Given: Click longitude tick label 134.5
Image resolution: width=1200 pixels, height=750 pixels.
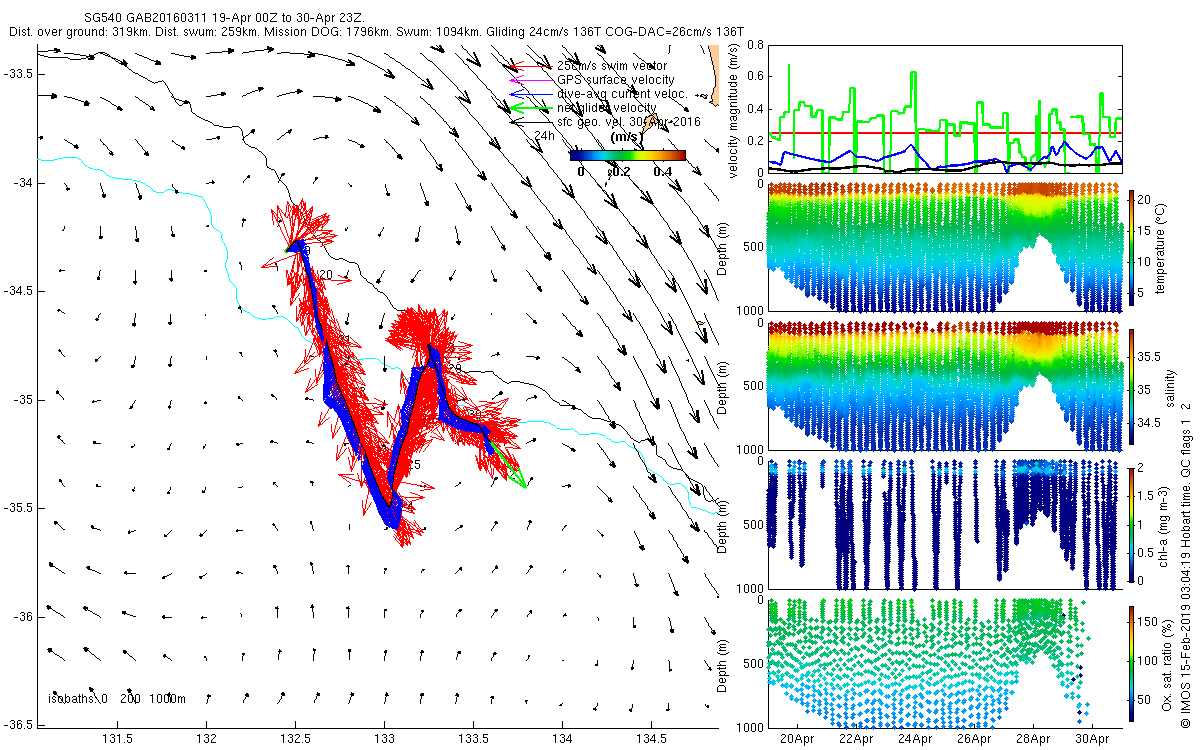Looking at the screenshot, I should [x=651, y=739].
